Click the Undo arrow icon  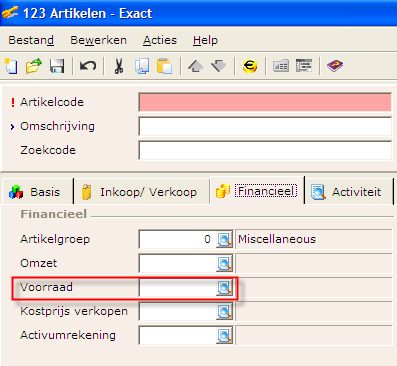(88, 66)
